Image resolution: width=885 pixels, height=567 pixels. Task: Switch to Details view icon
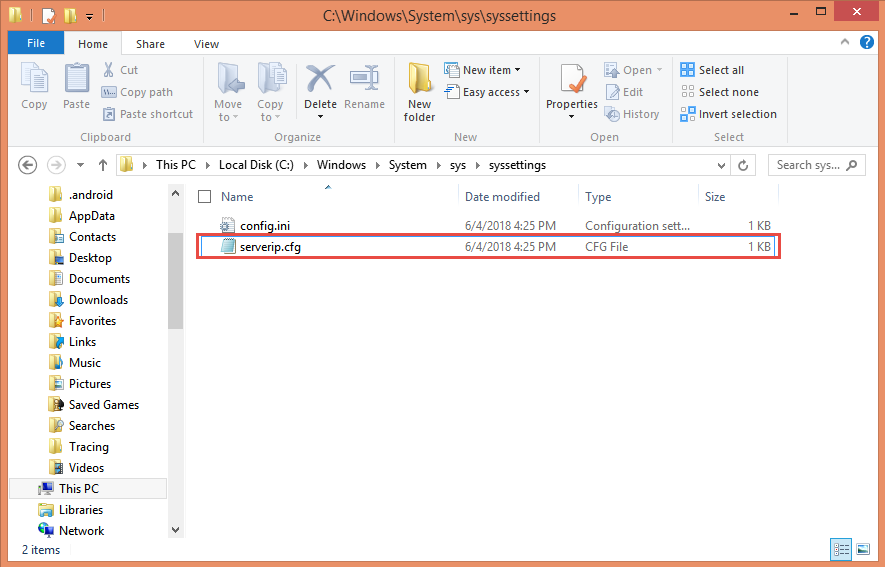(x=841, y=549)
